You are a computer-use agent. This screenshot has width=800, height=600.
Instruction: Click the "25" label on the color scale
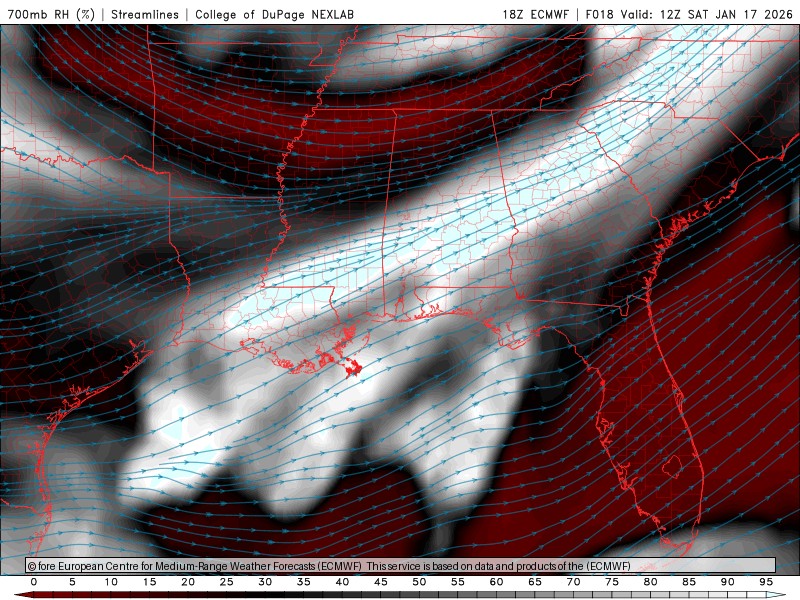pyautogui.click(x=227, y=582)
